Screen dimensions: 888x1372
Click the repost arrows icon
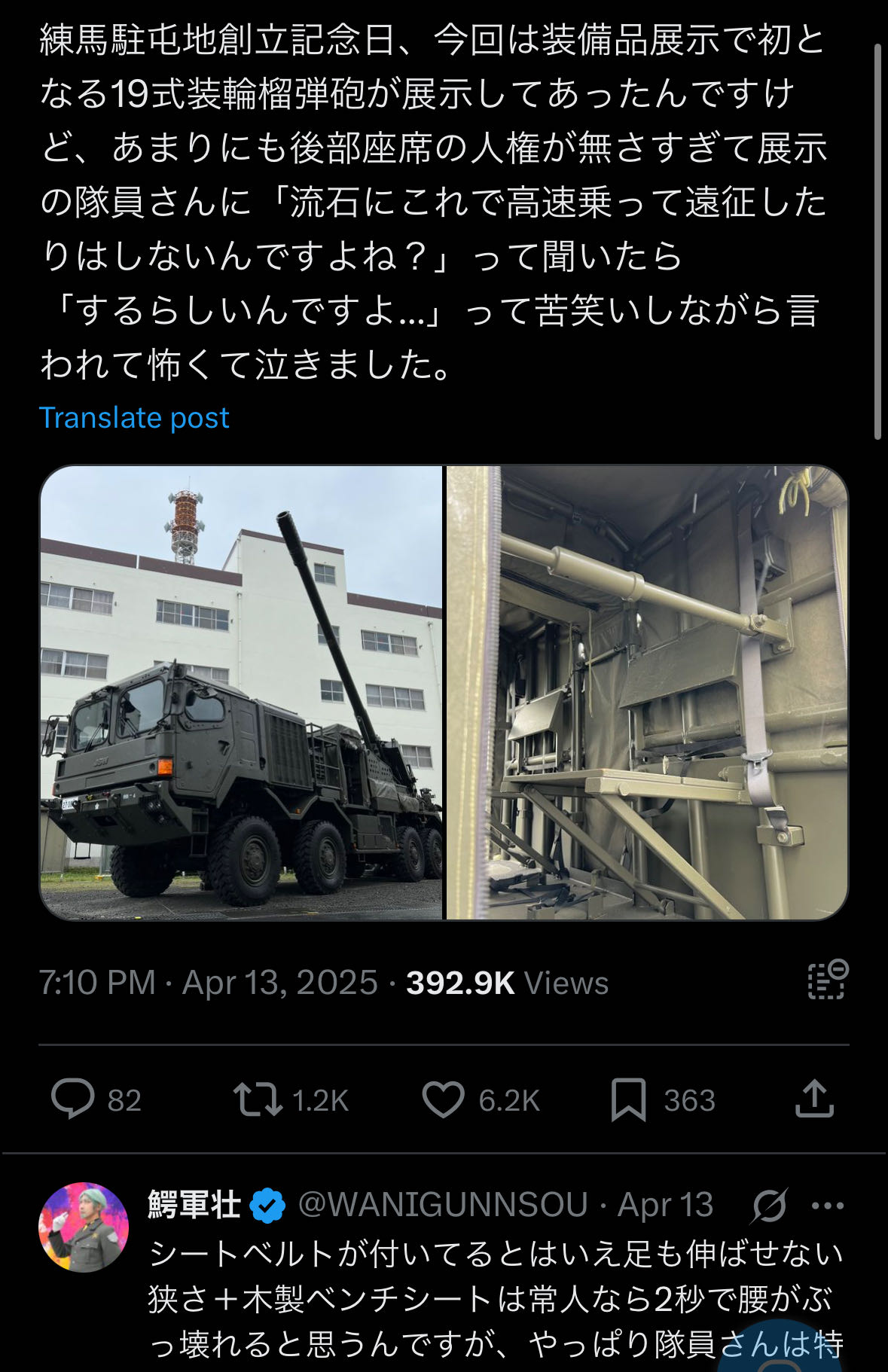tap(257, 1099)
